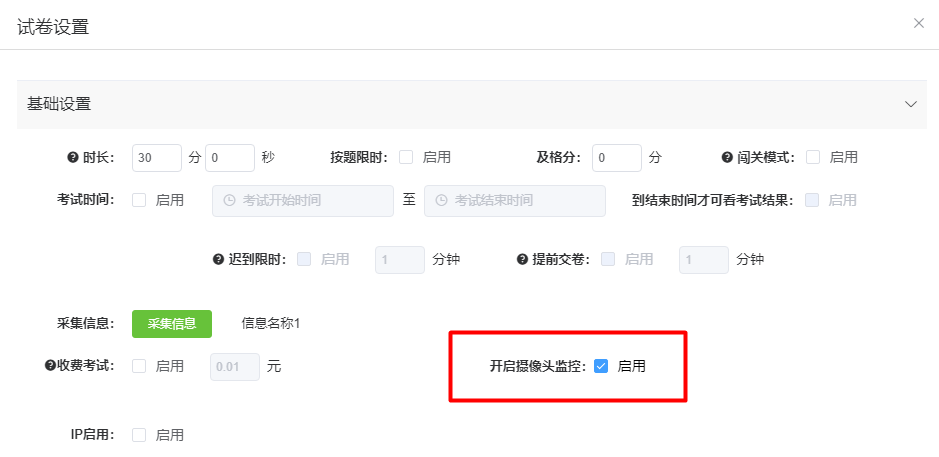Image resolution: width=939 pixels, height=457 pixels.
Task: Click the clock icon in 考试结束时间 field
Action: pyautogui.click(x=441, y=200)
